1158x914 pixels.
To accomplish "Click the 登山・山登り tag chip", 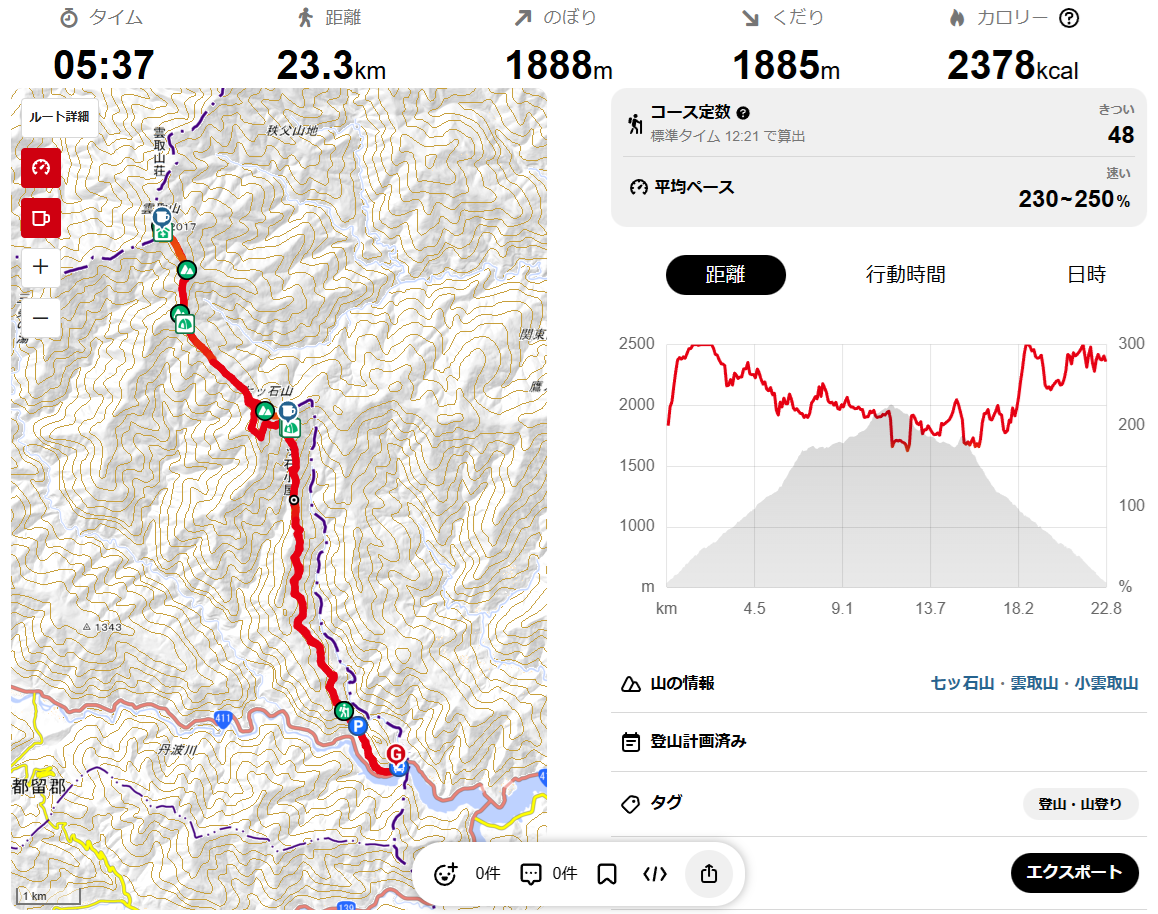I will point(1080,804).
